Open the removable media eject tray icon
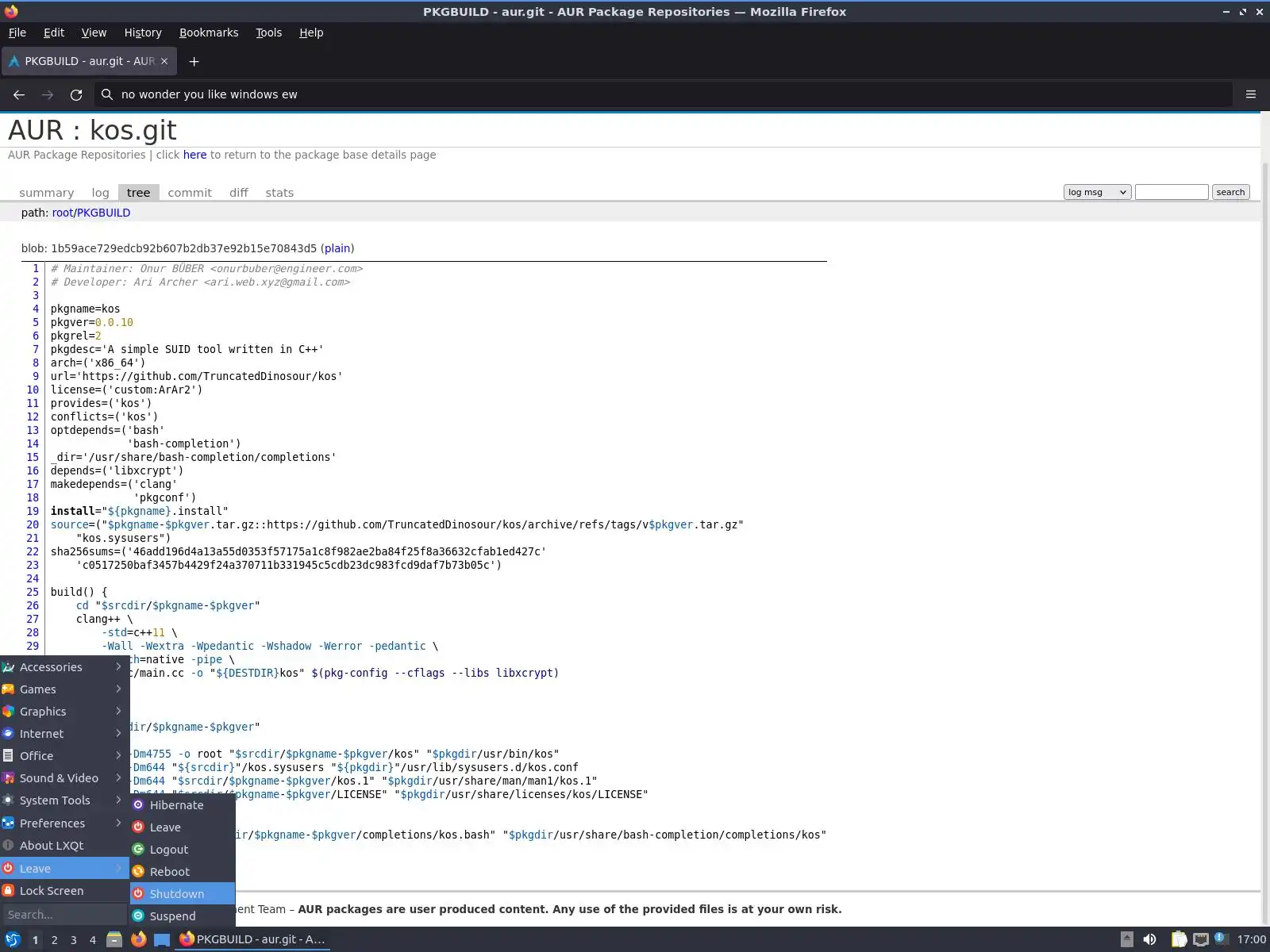1270x952 pixels. (x=1126, y=939)
